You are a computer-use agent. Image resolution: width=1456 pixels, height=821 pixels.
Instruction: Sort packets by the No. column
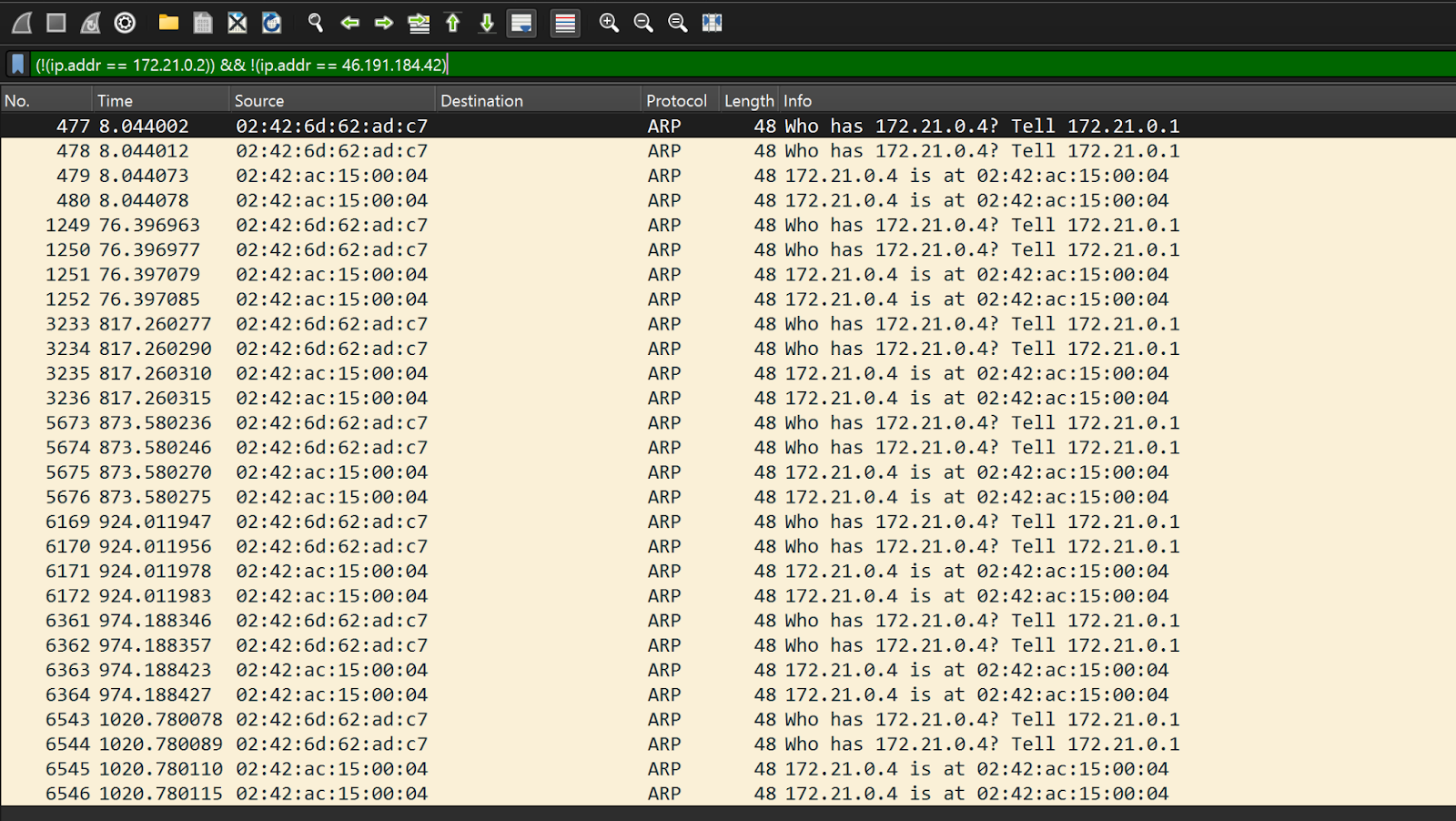45,100
